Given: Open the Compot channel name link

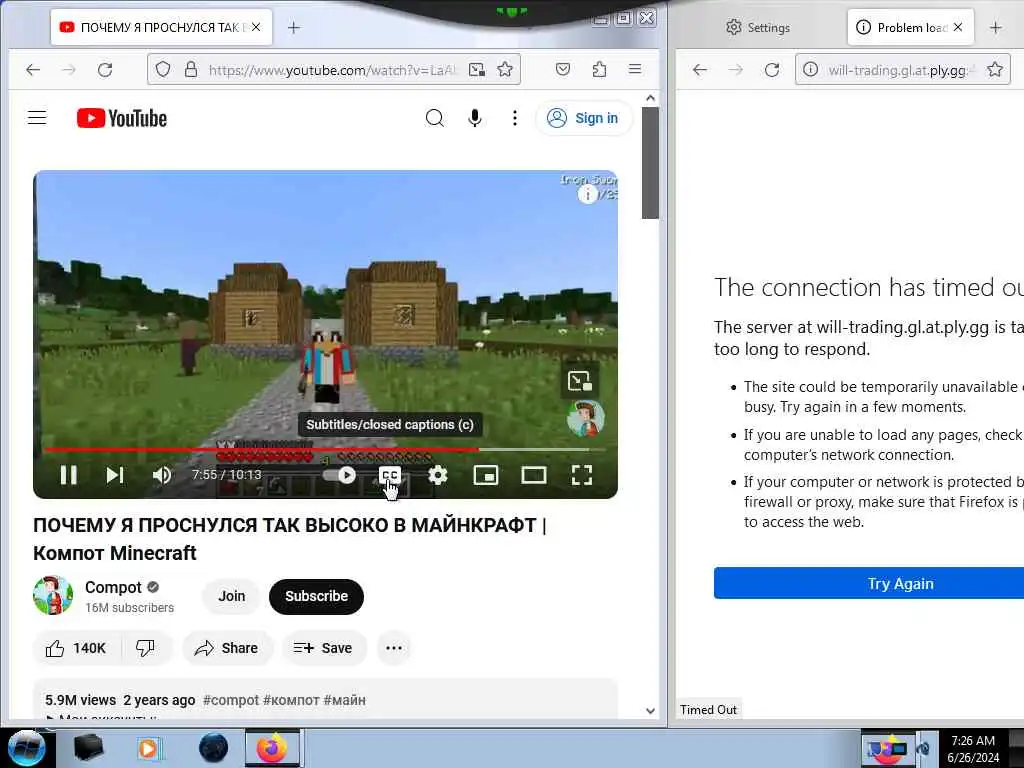Looking at the screenshot, I should 114,587.
